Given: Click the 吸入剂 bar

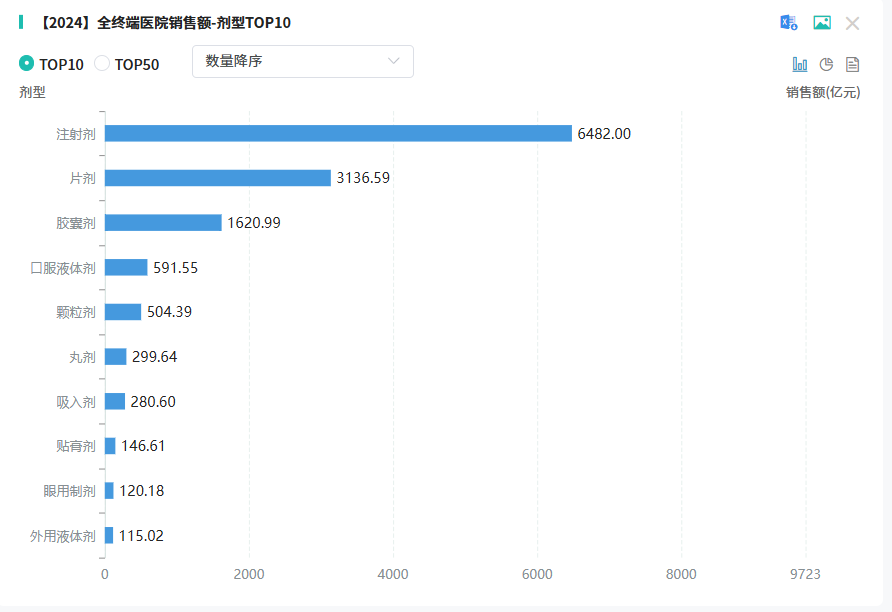Looking at the screenshot, I should 115,401.
